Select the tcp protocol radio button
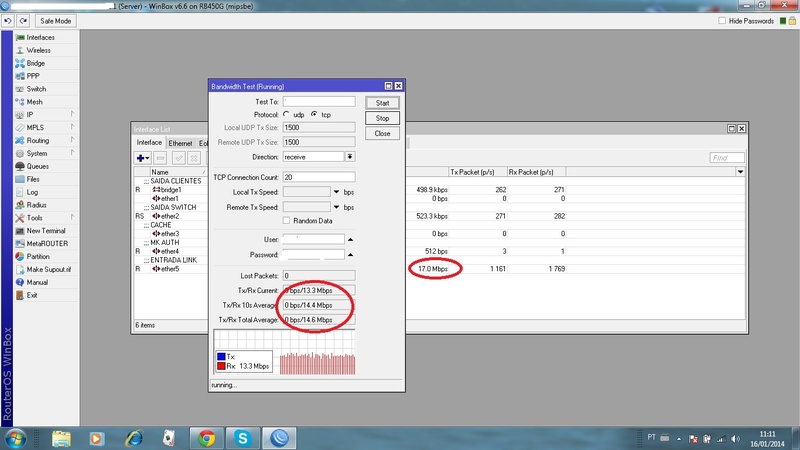 pyautogui.click(x=314, y=114)
